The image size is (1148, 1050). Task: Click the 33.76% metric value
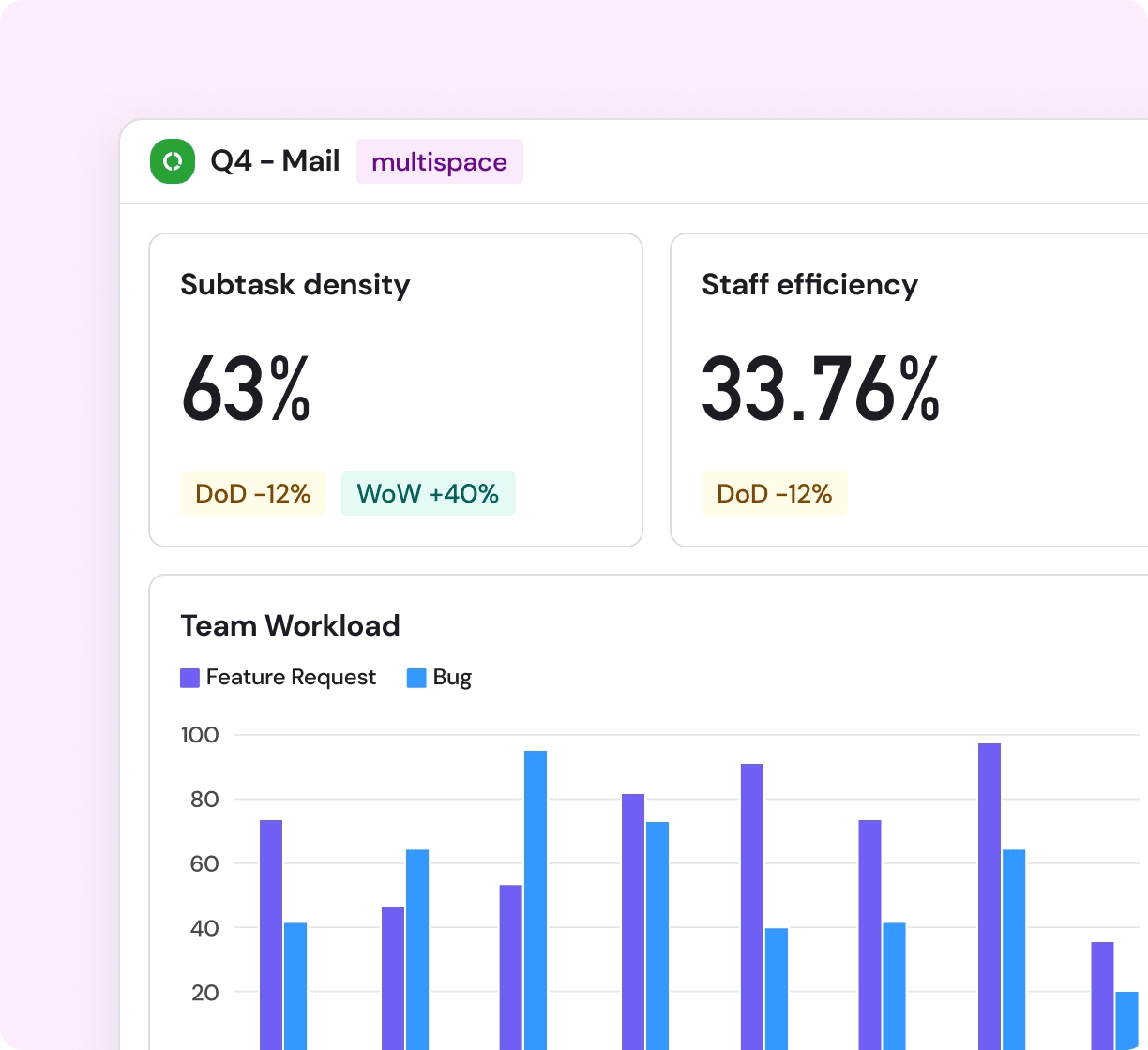tap(820, 390)
